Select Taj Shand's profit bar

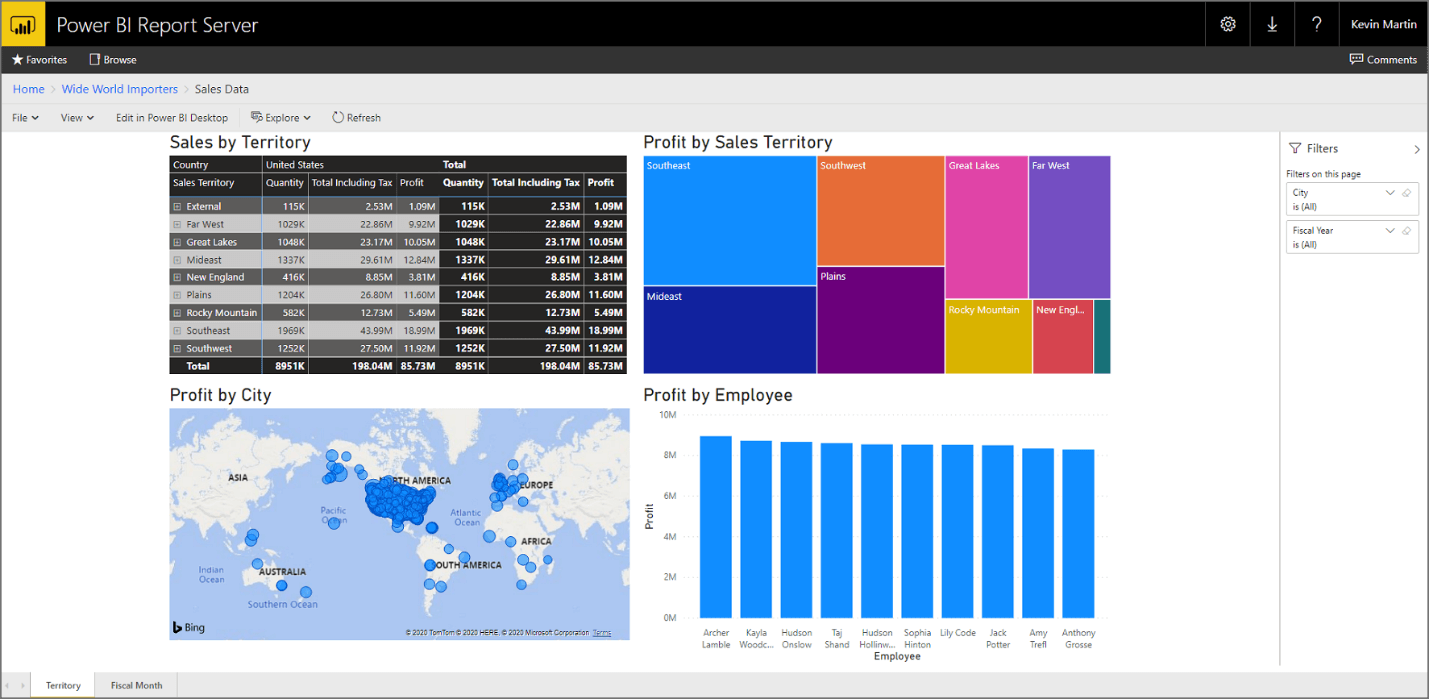coord(837,531)
